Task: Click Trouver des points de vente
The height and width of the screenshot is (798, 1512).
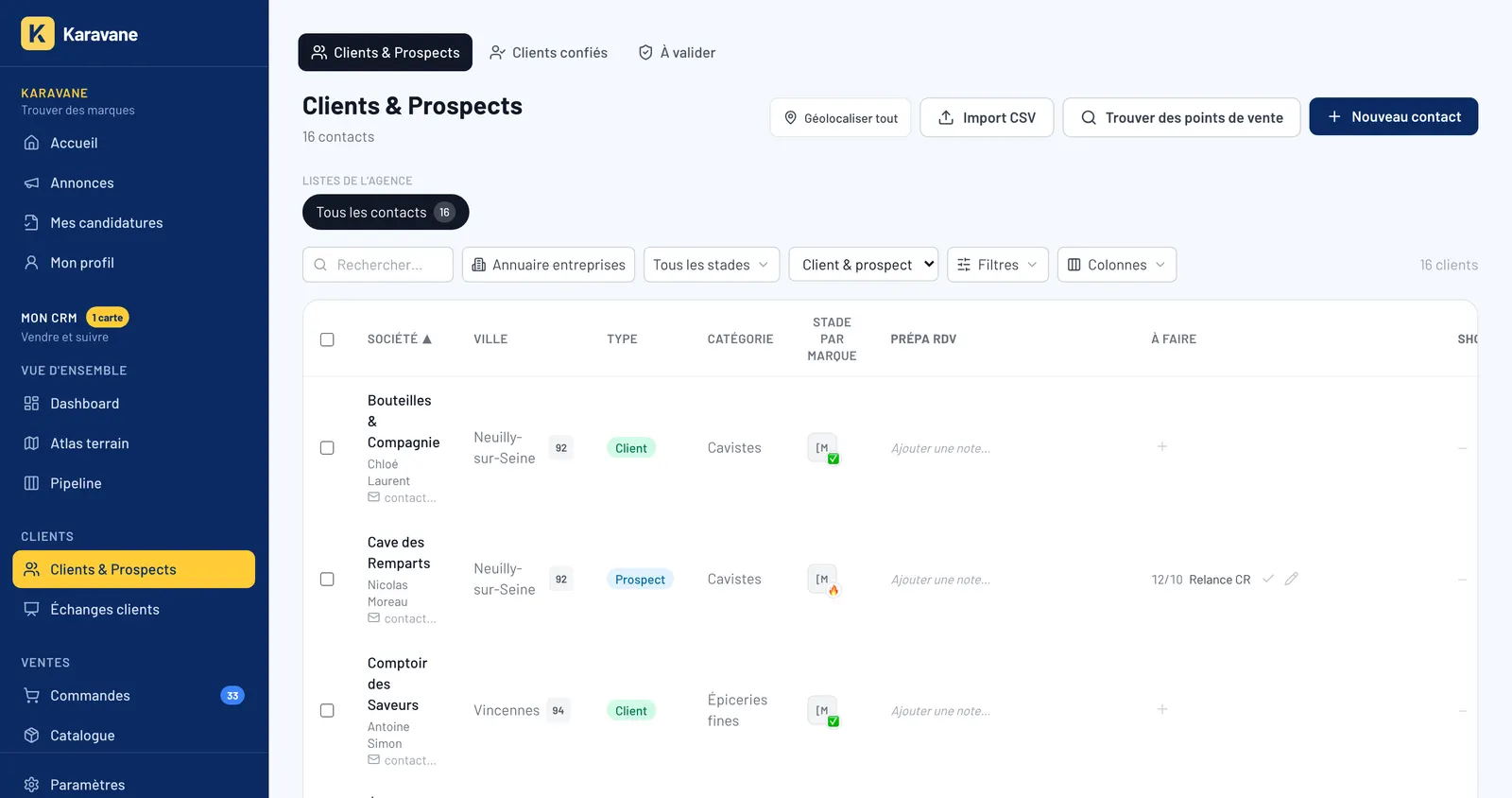Action: (1181, 118)
